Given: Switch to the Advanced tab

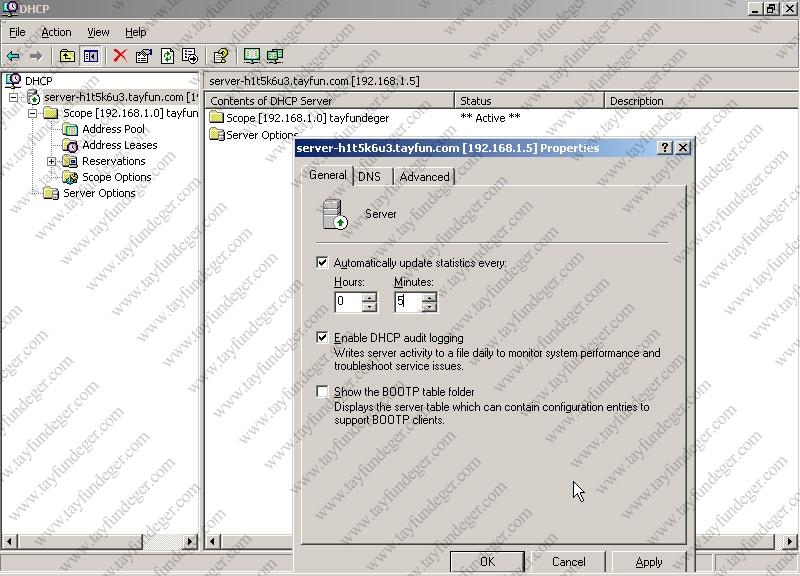Looking at the screenshot, I should click(424, 177).
